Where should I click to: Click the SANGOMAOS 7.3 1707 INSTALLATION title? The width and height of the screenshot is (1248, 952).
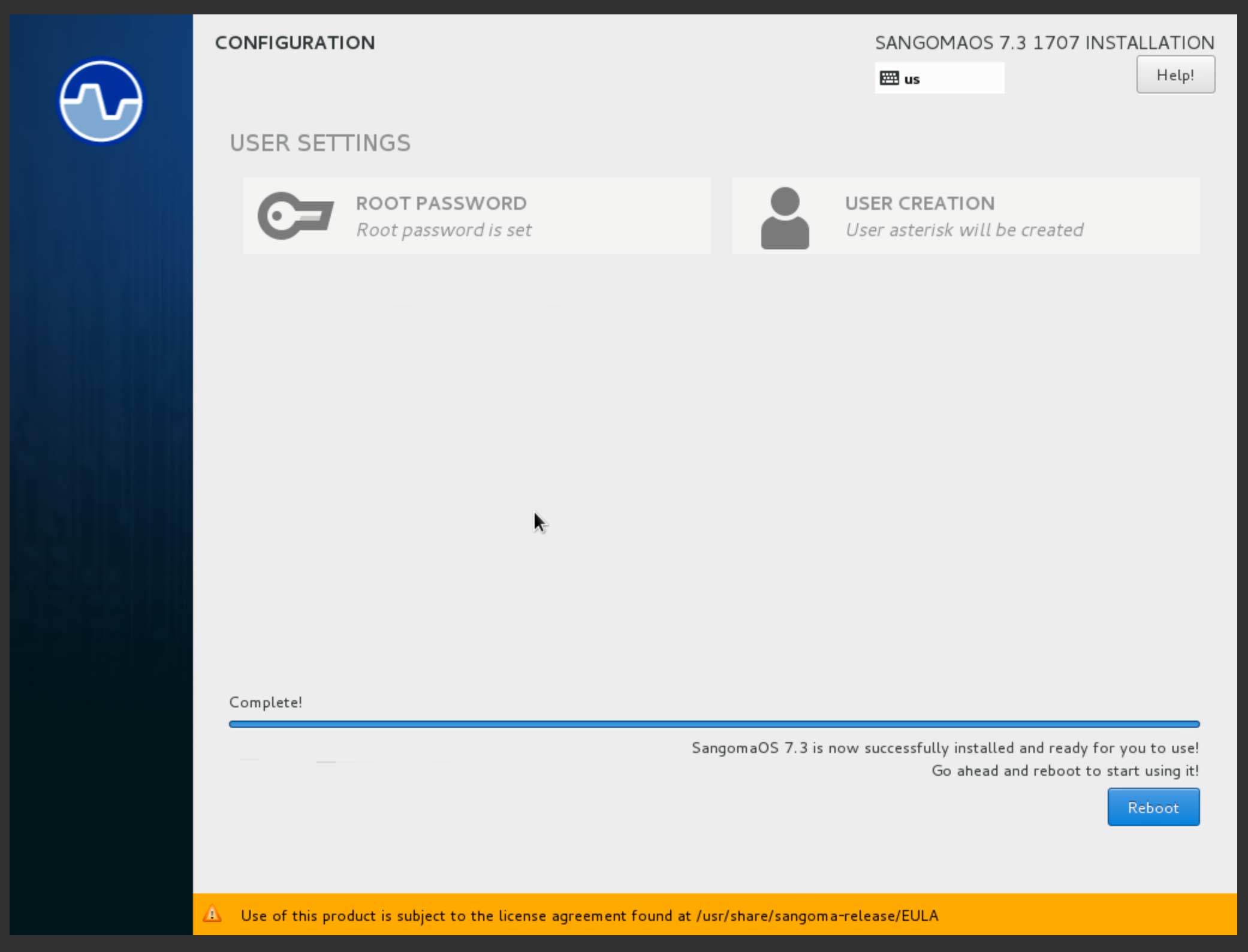(1044, 43)
